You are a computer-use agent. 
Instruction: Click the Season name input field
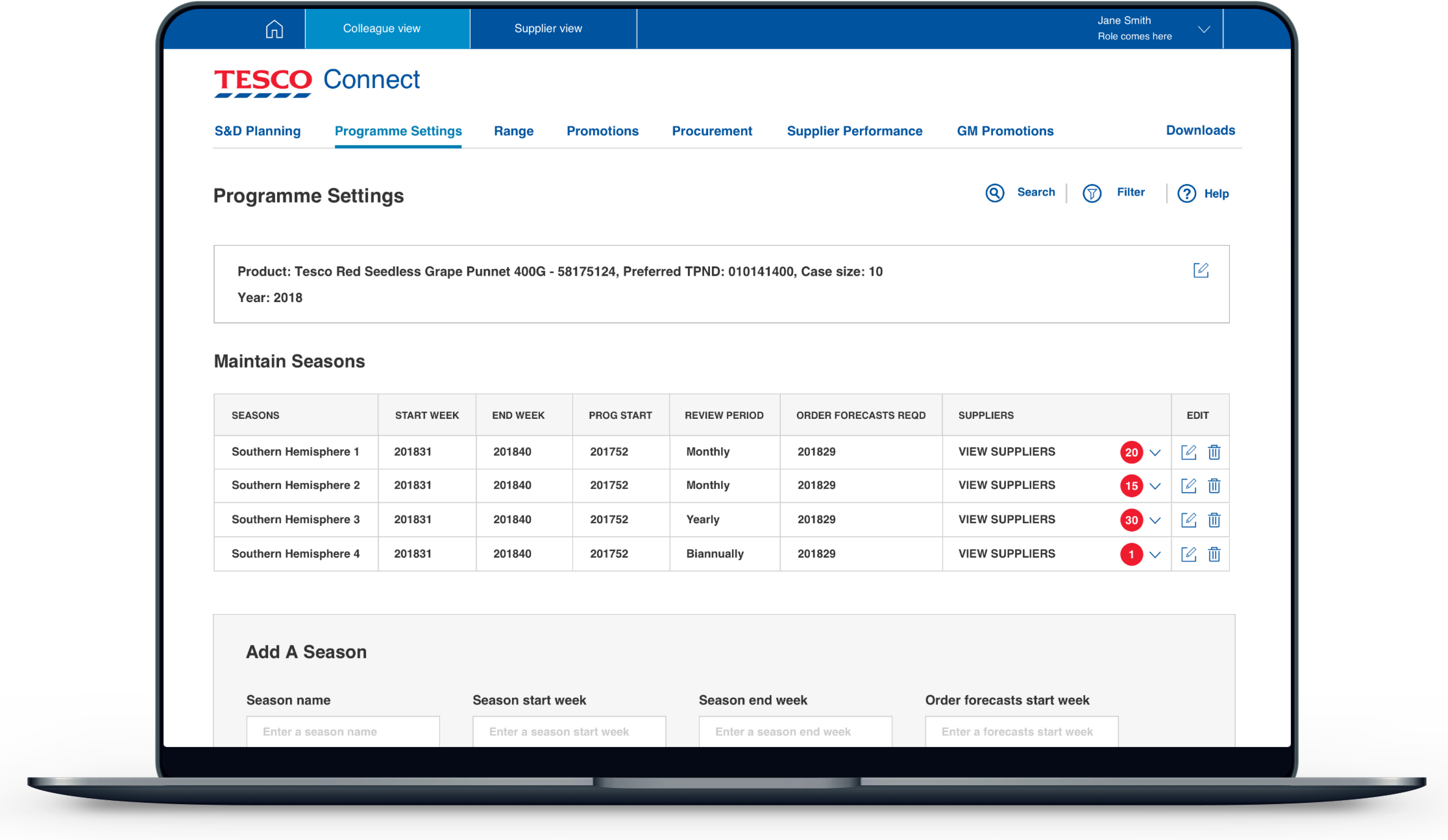tap(343, 731)
